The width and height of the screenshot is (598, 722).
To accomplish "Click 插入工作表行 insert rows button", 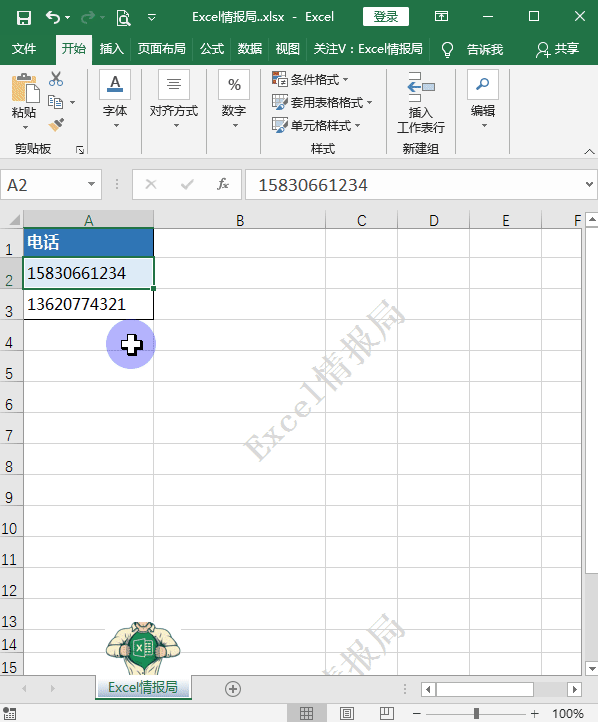I will pos(421,103).
